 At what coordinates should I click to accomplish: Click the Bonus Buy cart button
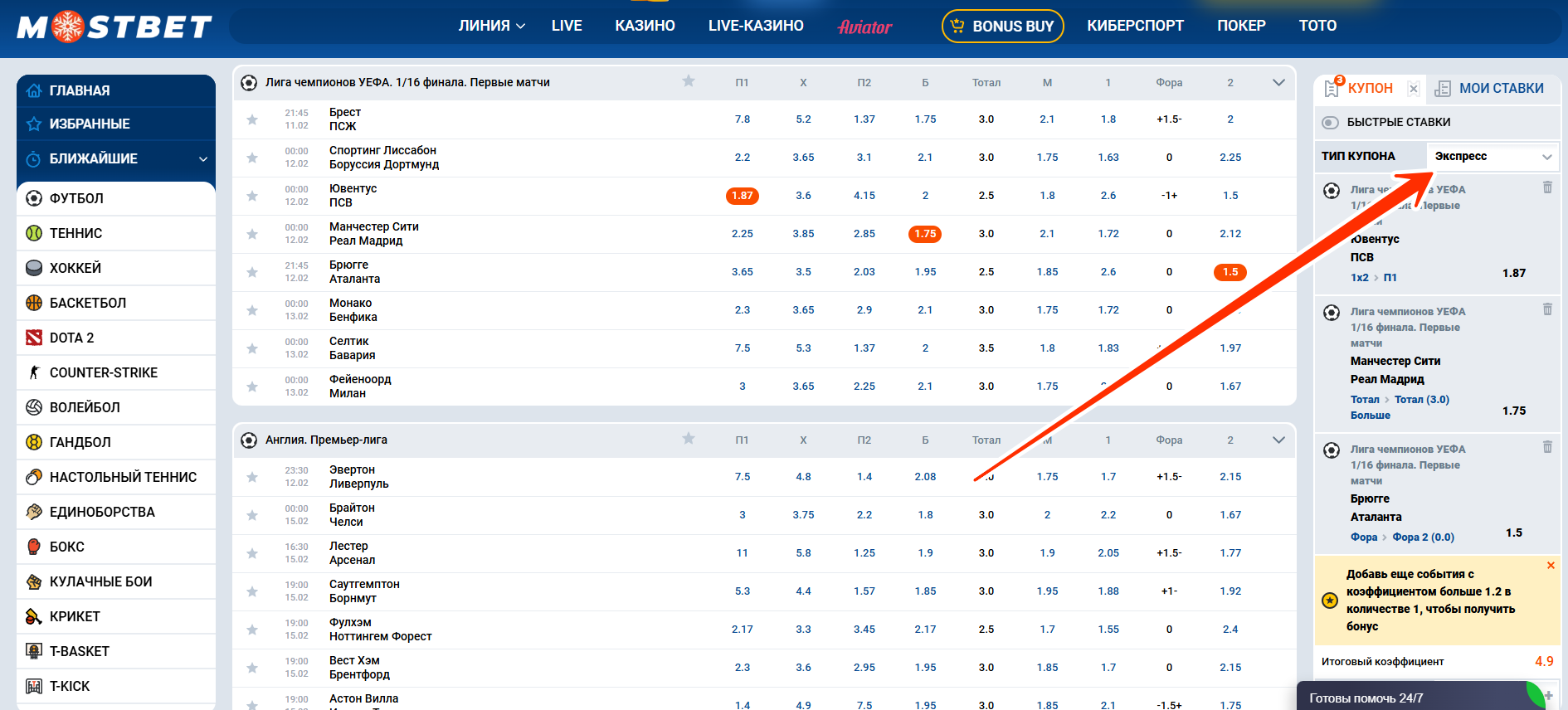tap(1002, 26)
